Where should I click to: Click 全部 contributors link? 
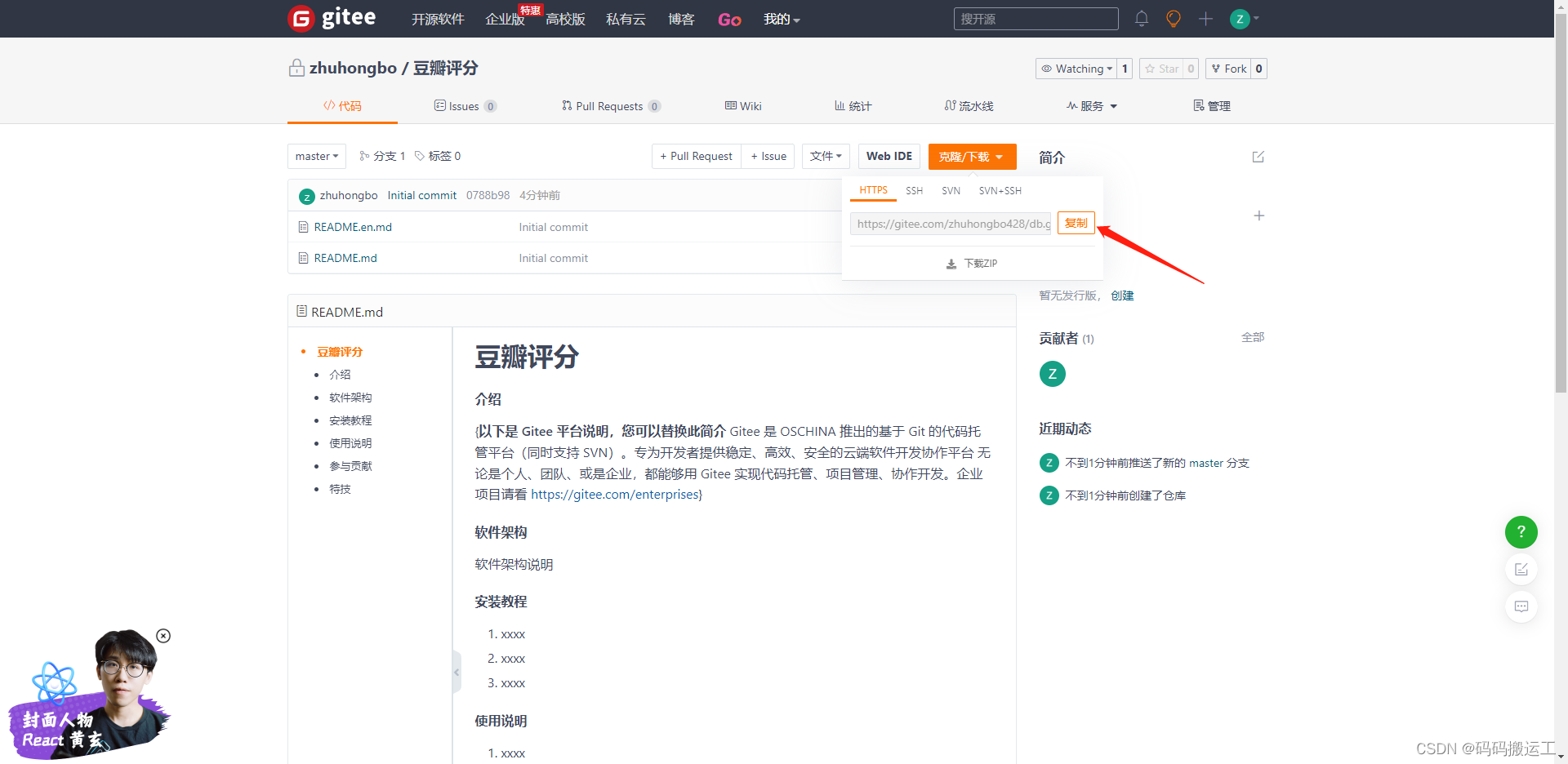(1253, 337)
